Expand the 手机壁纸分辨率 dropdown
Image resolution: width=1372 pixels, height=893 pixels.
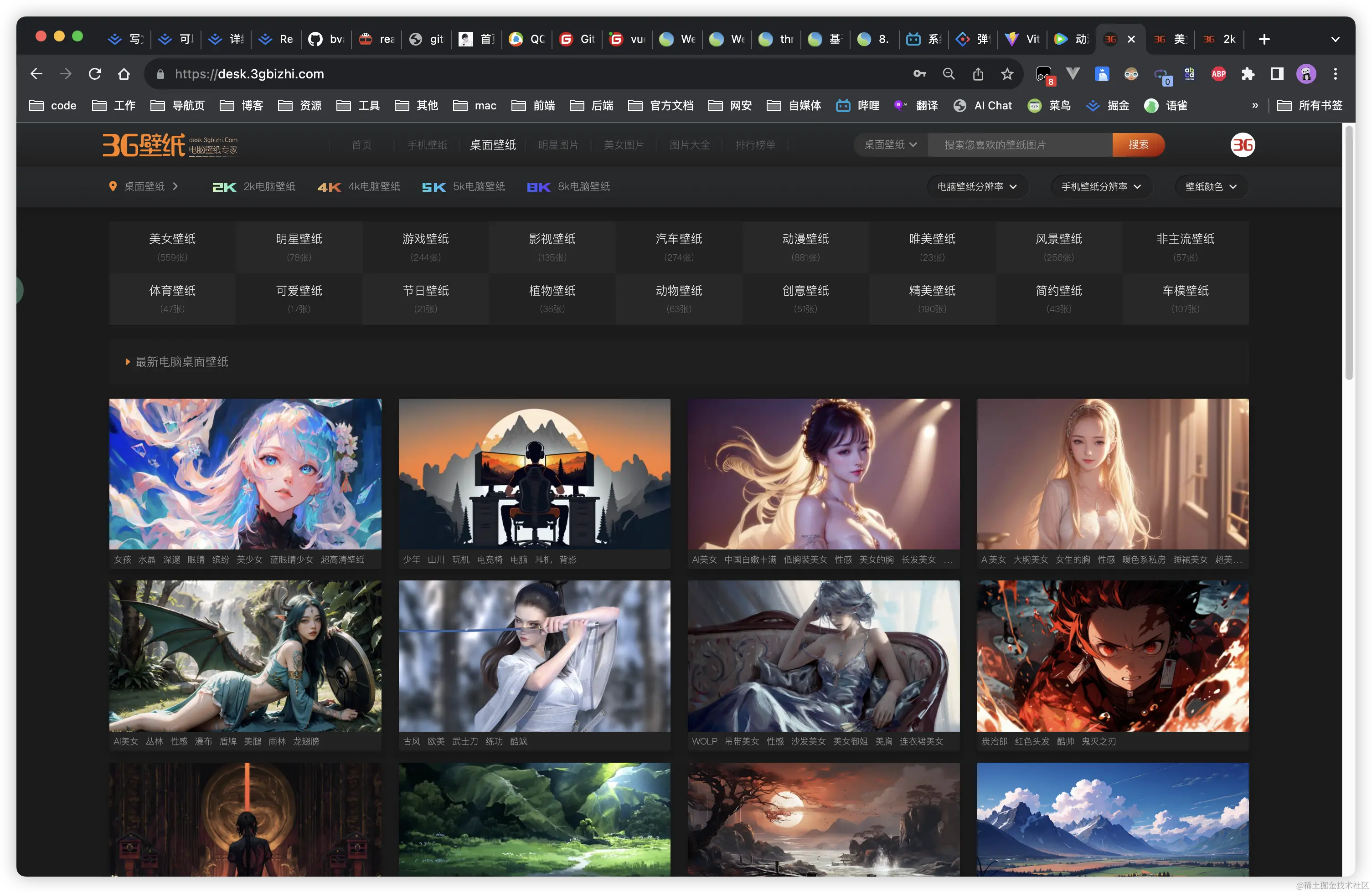[1101, 187]
